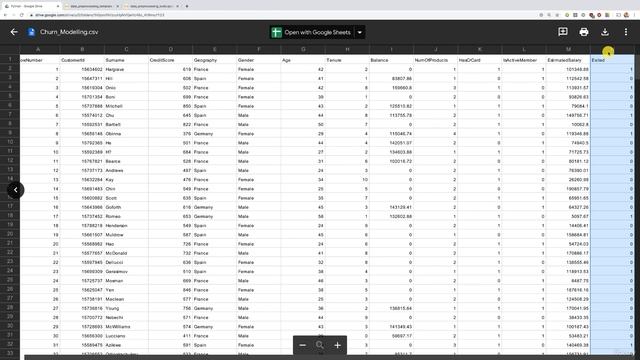Click the surname Hargrave cell
This screenshot has height=360, width=640.
pos(126,69)
